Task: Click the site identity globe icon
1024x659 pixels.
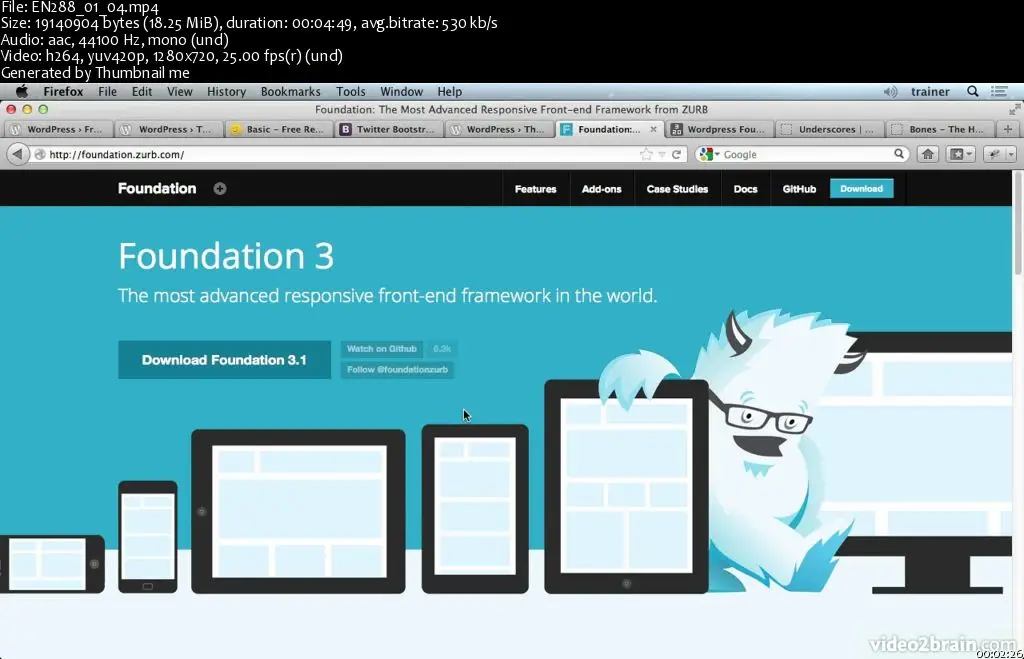Action: 40,155
